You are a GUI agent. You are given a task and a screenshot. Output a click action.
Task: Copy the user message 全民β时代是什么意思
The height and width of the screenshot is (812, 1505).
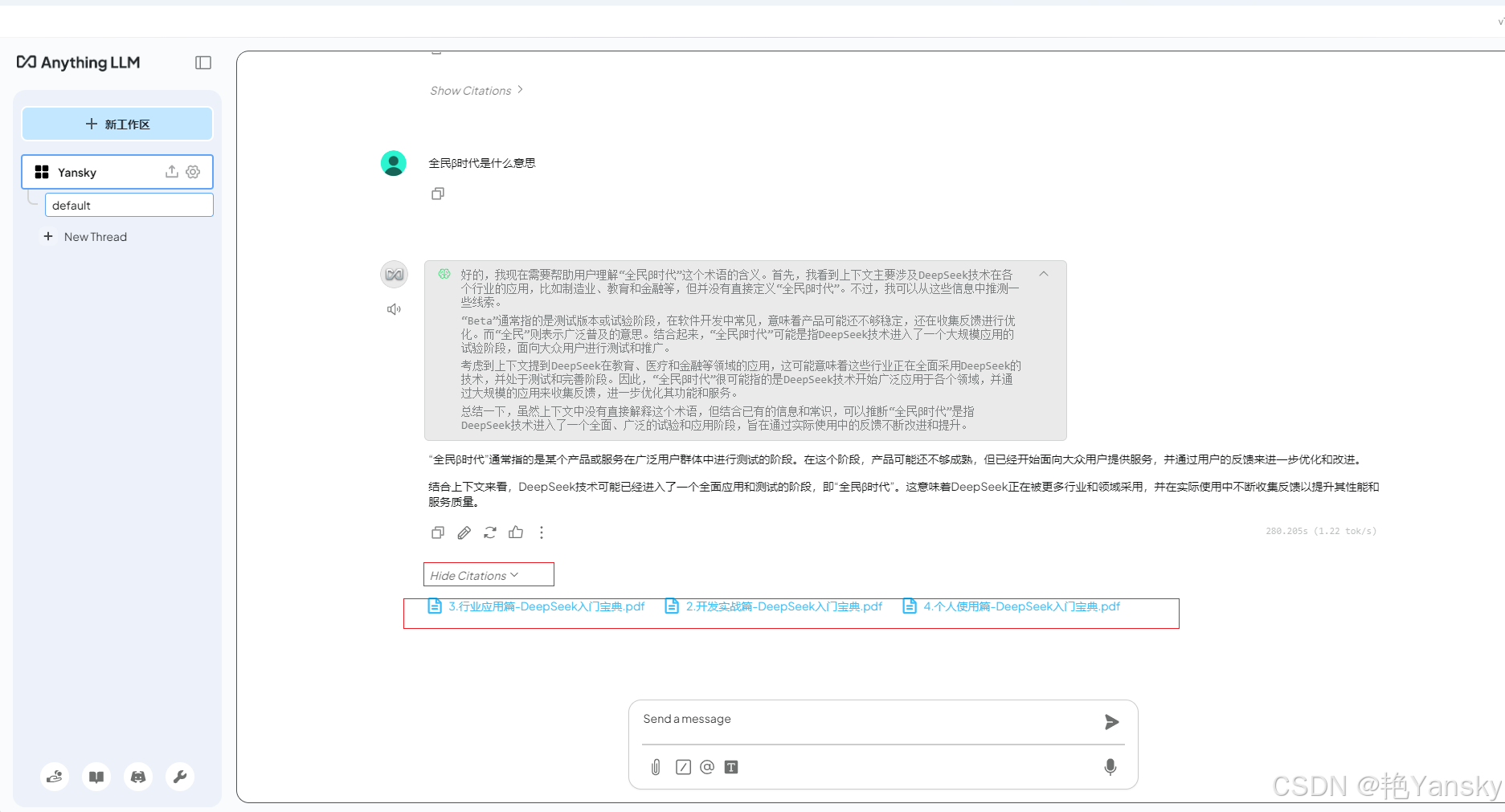coord(438,194)
